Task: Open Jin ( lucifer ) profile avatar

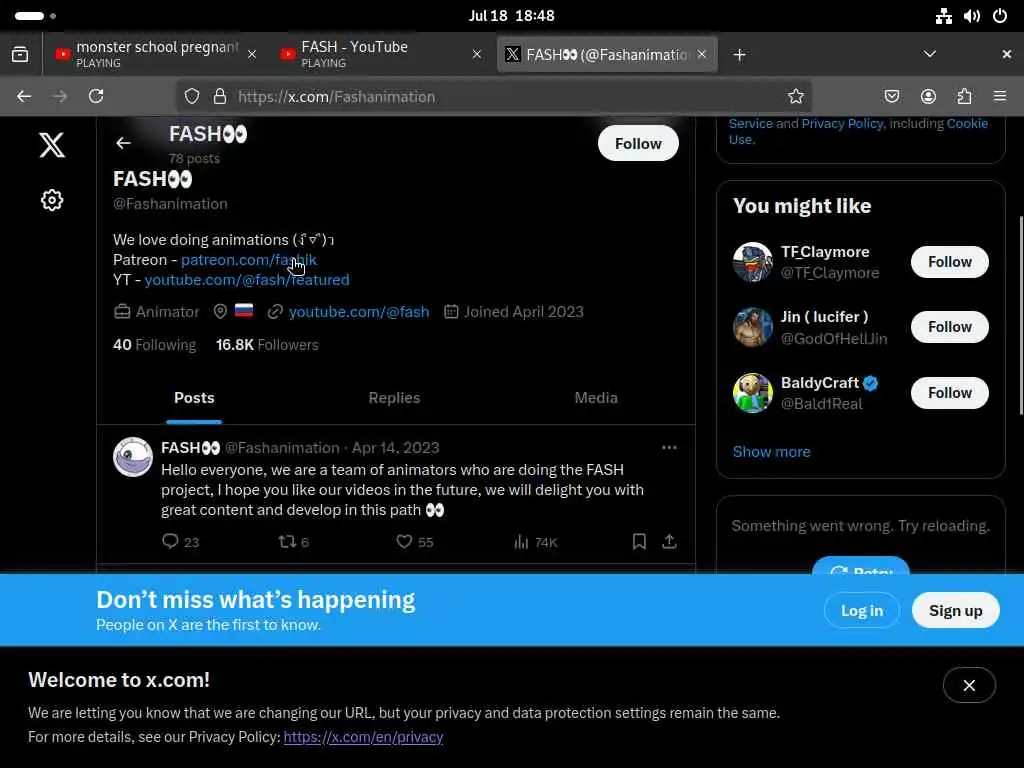Action: tap(752, 327)
